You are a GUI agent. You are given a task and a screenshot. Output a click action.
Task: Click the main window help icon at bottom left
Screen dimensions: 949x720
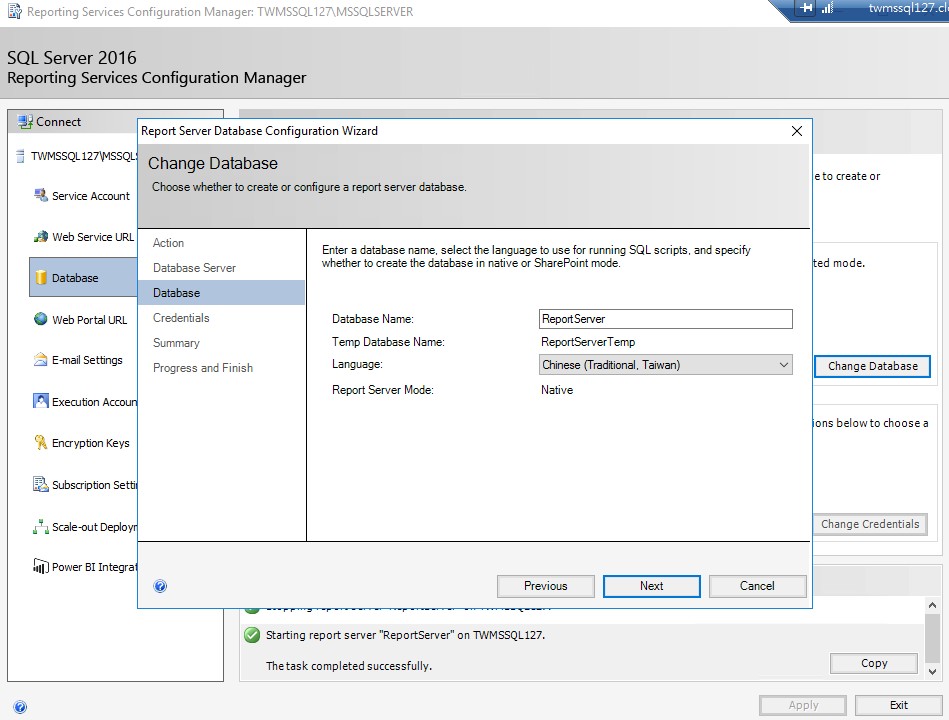pos(20,707)
